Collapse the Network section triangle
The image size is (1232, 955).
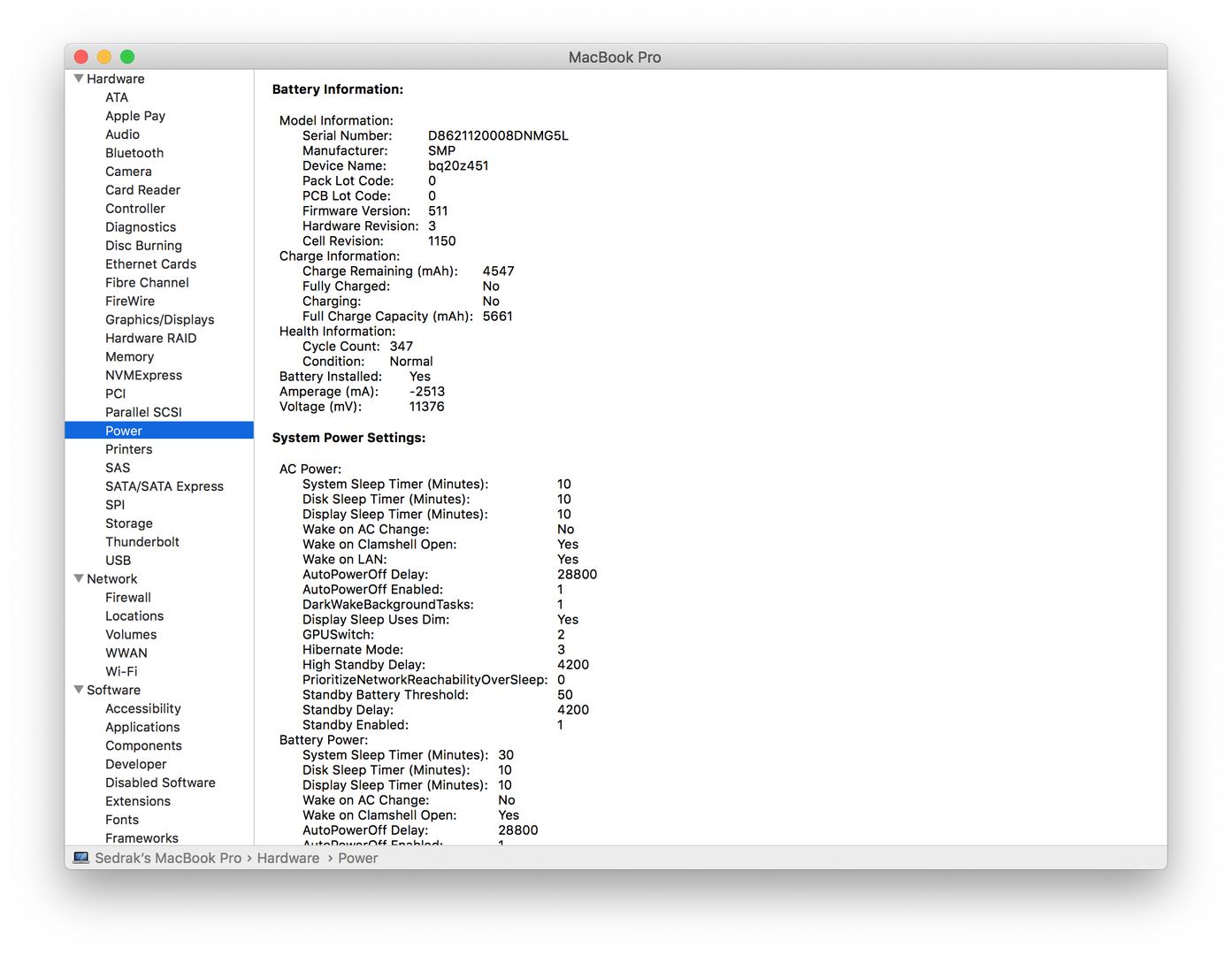tap(79, 578)
